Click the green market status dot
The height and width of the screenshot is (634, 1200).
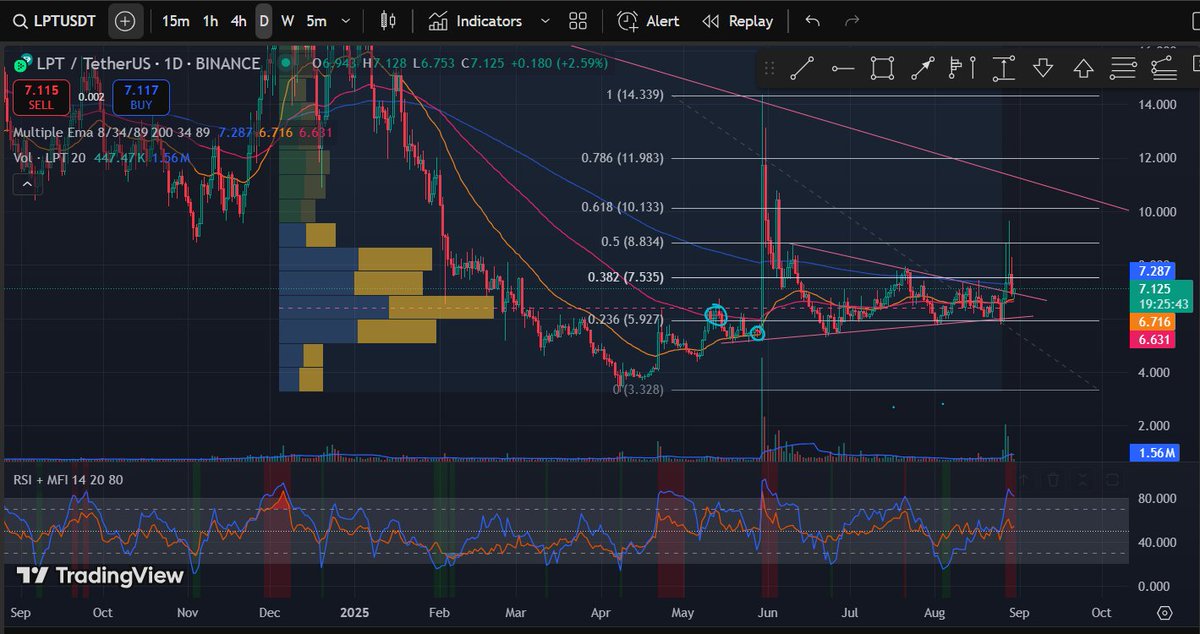tap(284, 63)
